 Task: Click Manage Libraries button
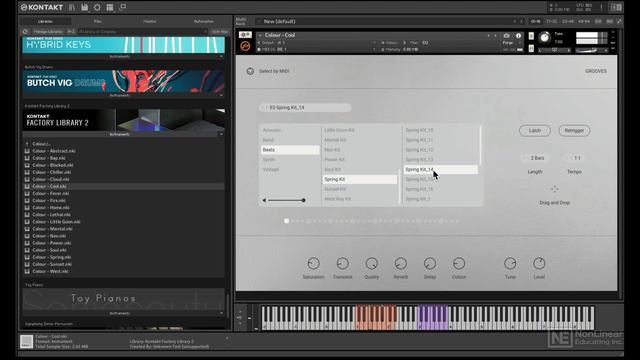point(48,31)
